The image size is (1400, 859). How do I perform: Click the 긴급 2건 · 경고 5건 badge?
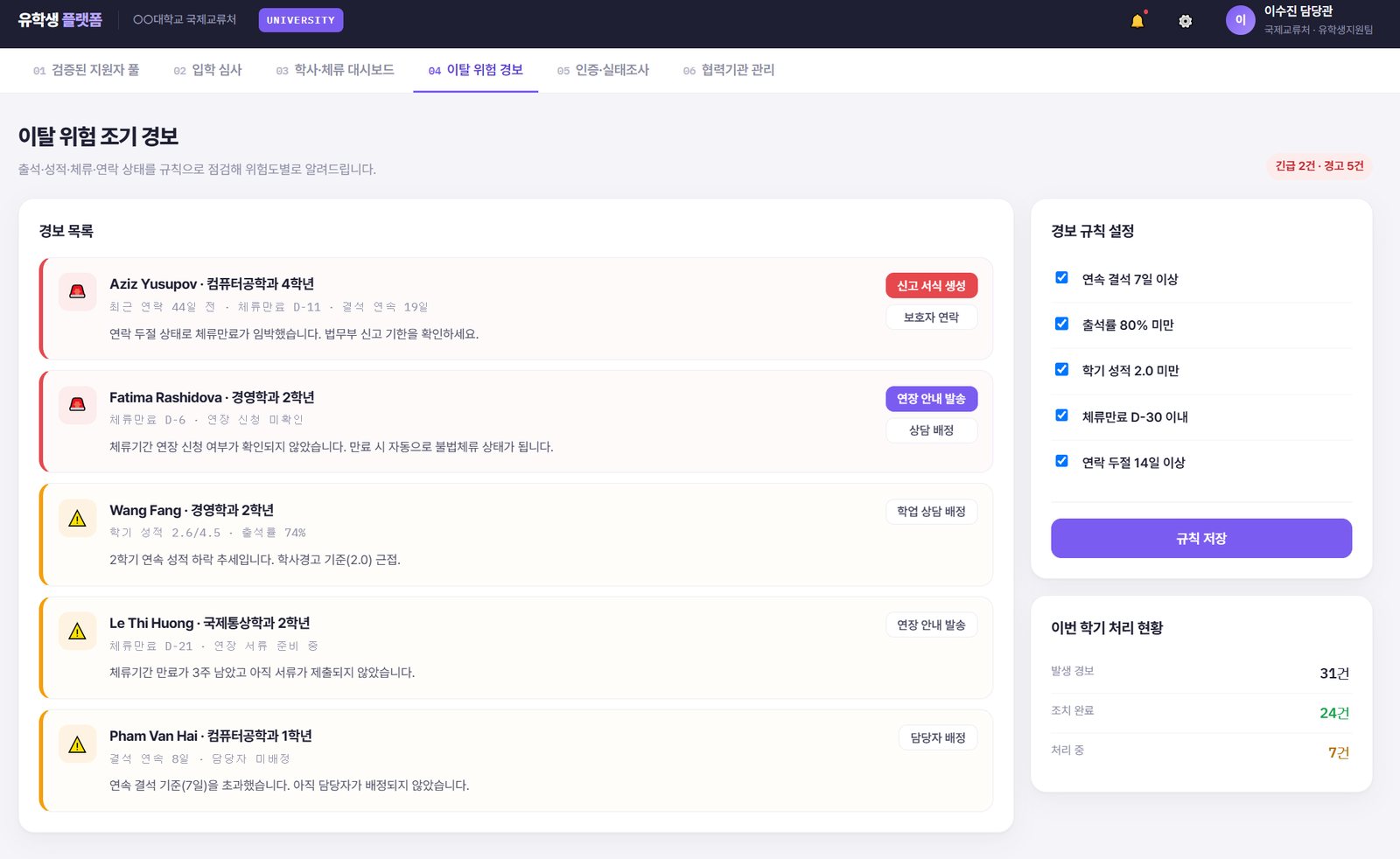point(1319,166)
